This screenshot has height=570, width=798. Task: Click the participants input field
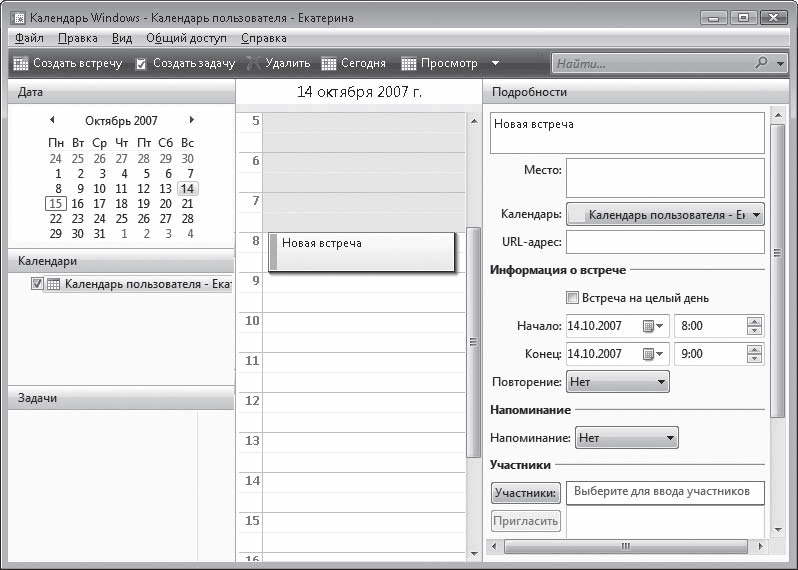[665, 493]
